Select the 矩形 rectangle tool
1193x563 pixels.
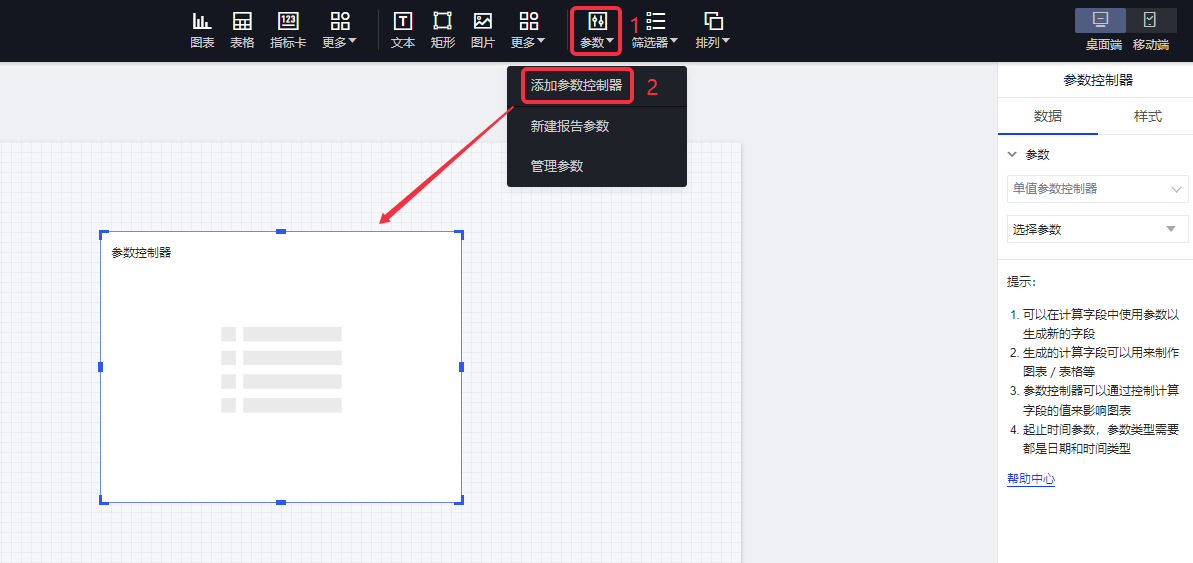[442, 30]
